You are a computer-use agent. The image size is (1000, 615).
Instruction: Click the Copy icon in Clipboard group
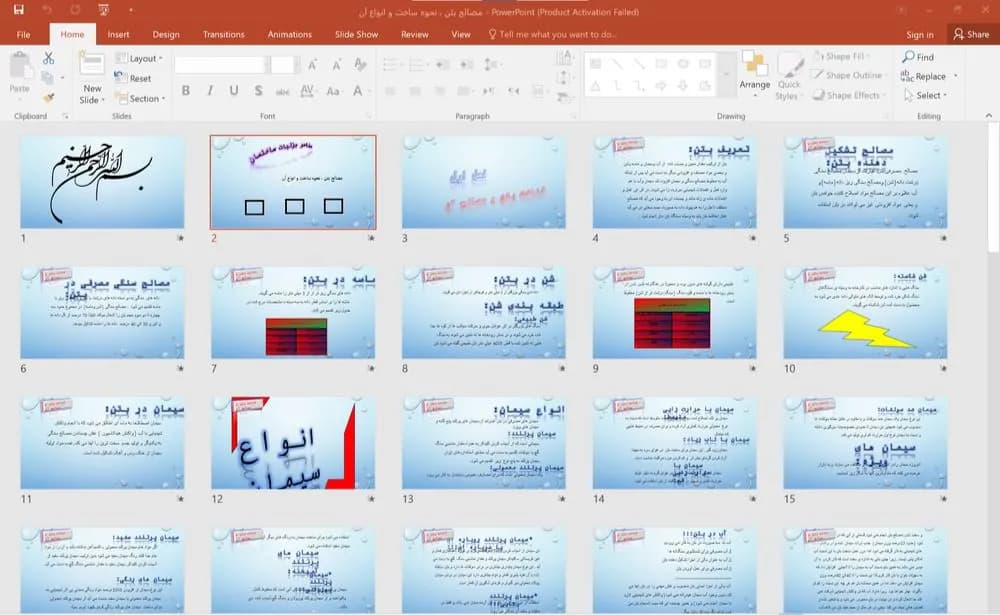(47, 77)
